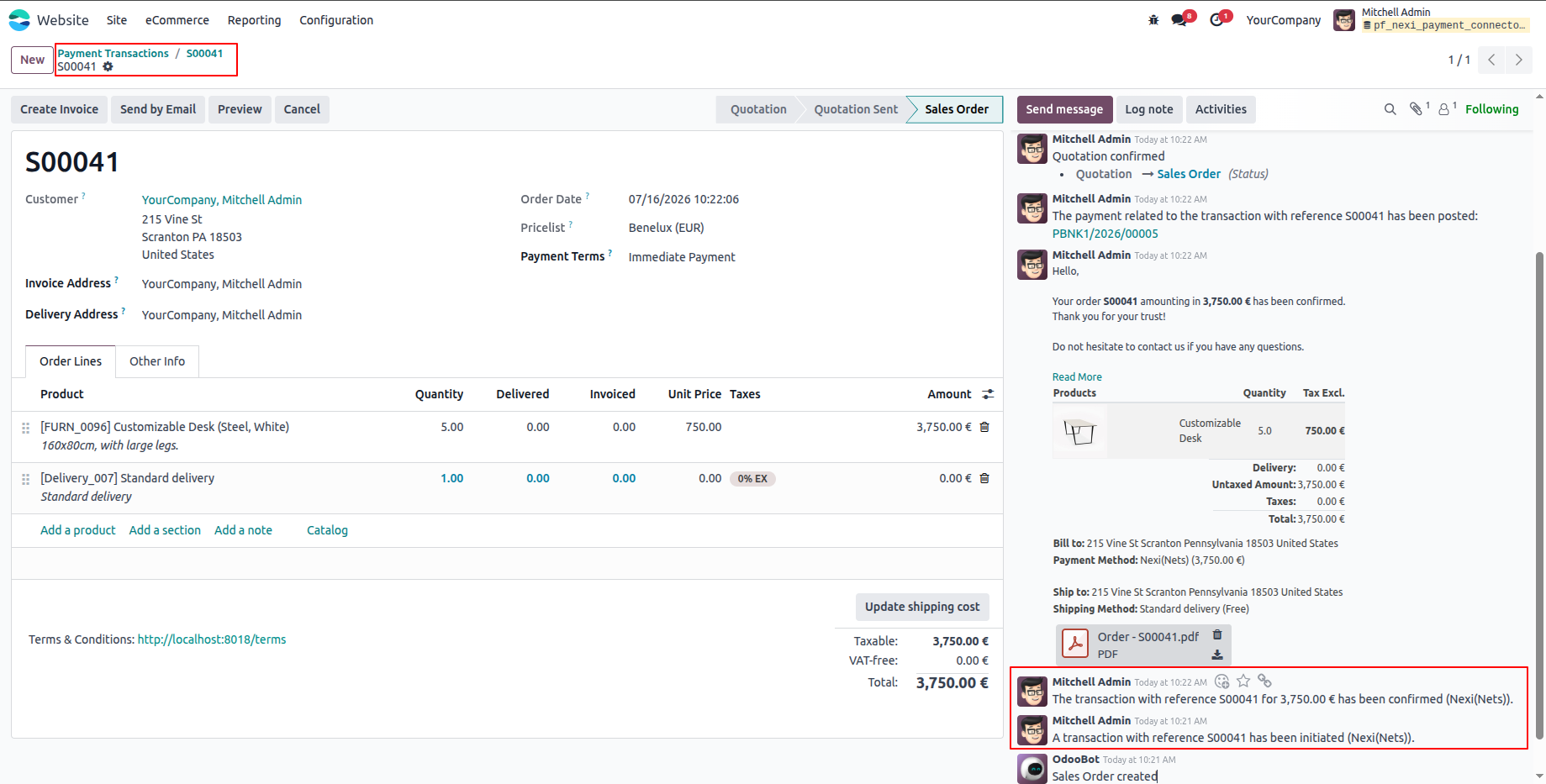
Task: Download the Order - S00041.pdf attachment
Action: pos(1217,655)
